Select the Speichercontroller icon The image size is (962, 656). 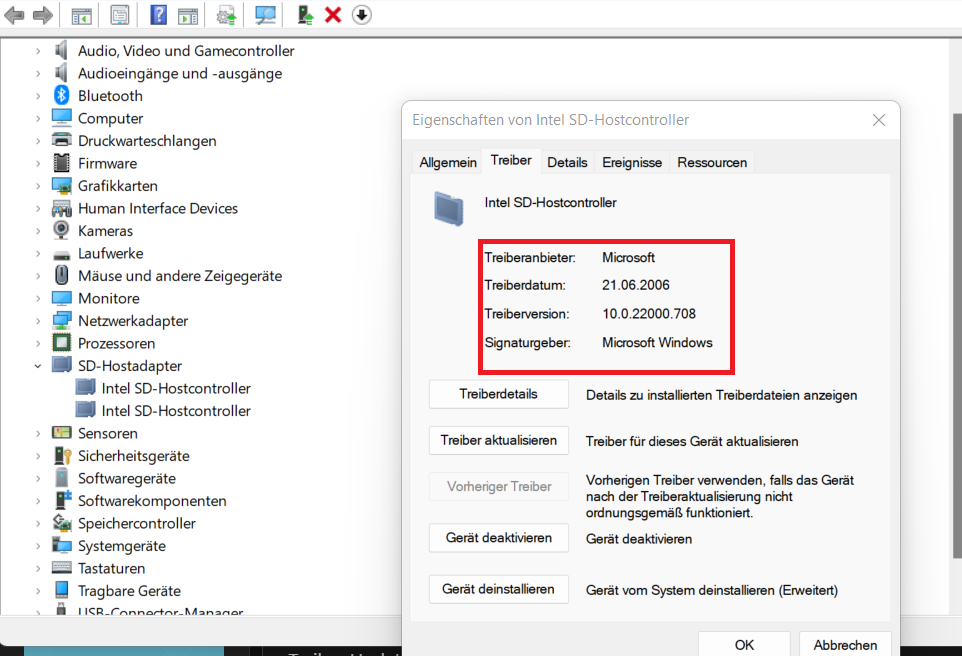coord(61,523)
